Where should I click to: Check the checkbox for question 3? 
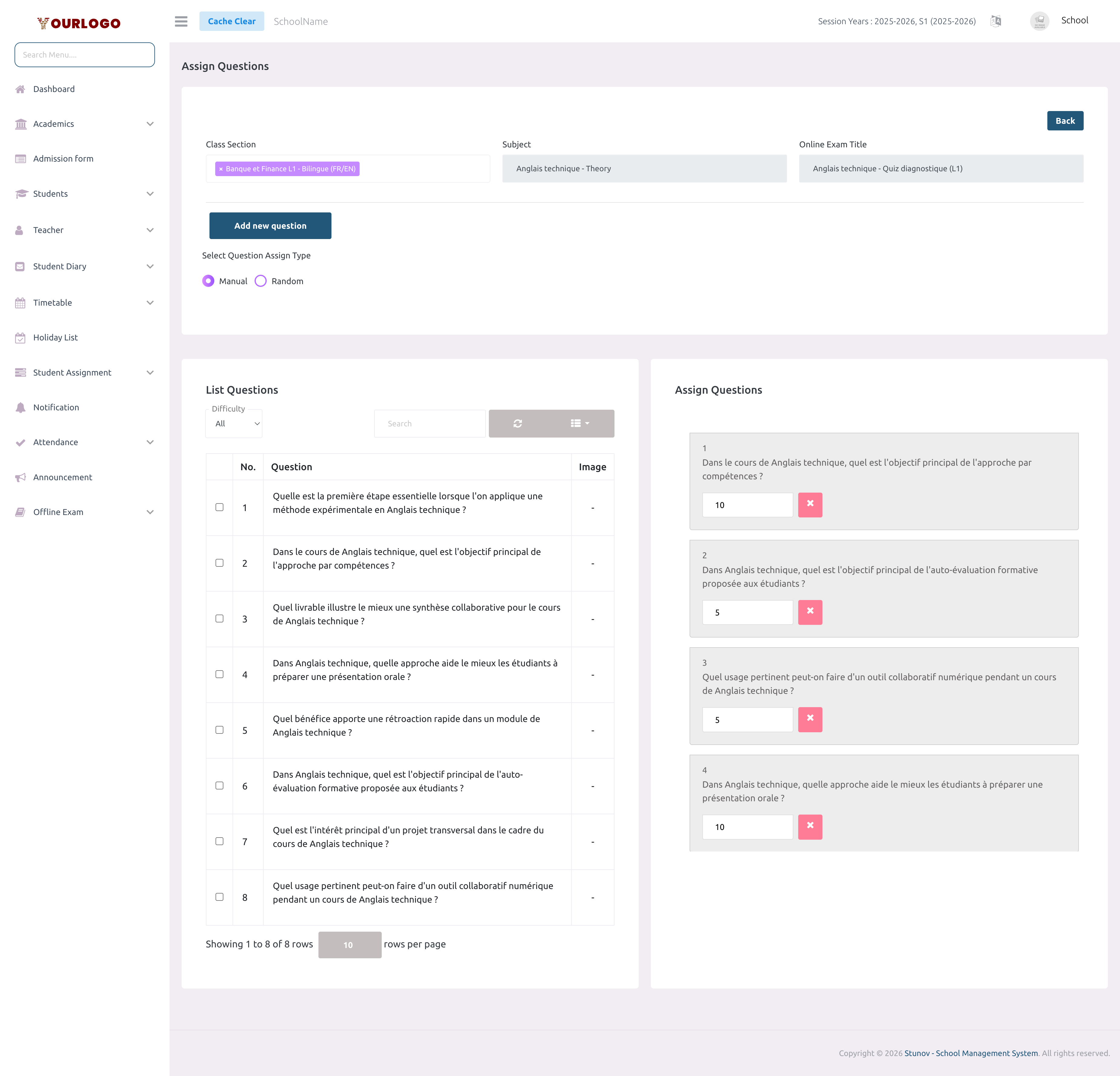coord(219,618)
